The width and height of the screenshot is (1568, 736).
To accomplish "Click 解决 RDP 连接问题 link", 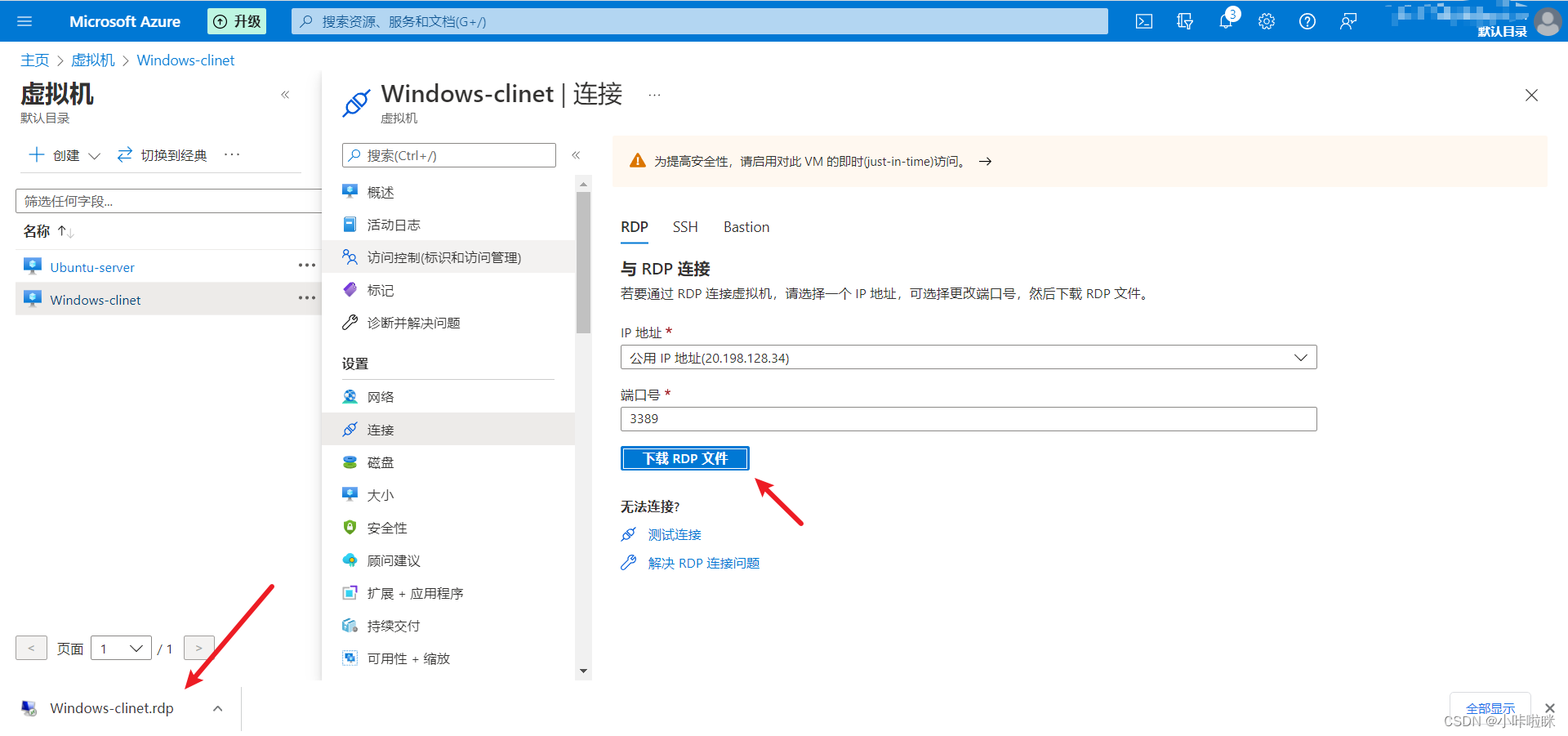I will [x=704, y=563].
